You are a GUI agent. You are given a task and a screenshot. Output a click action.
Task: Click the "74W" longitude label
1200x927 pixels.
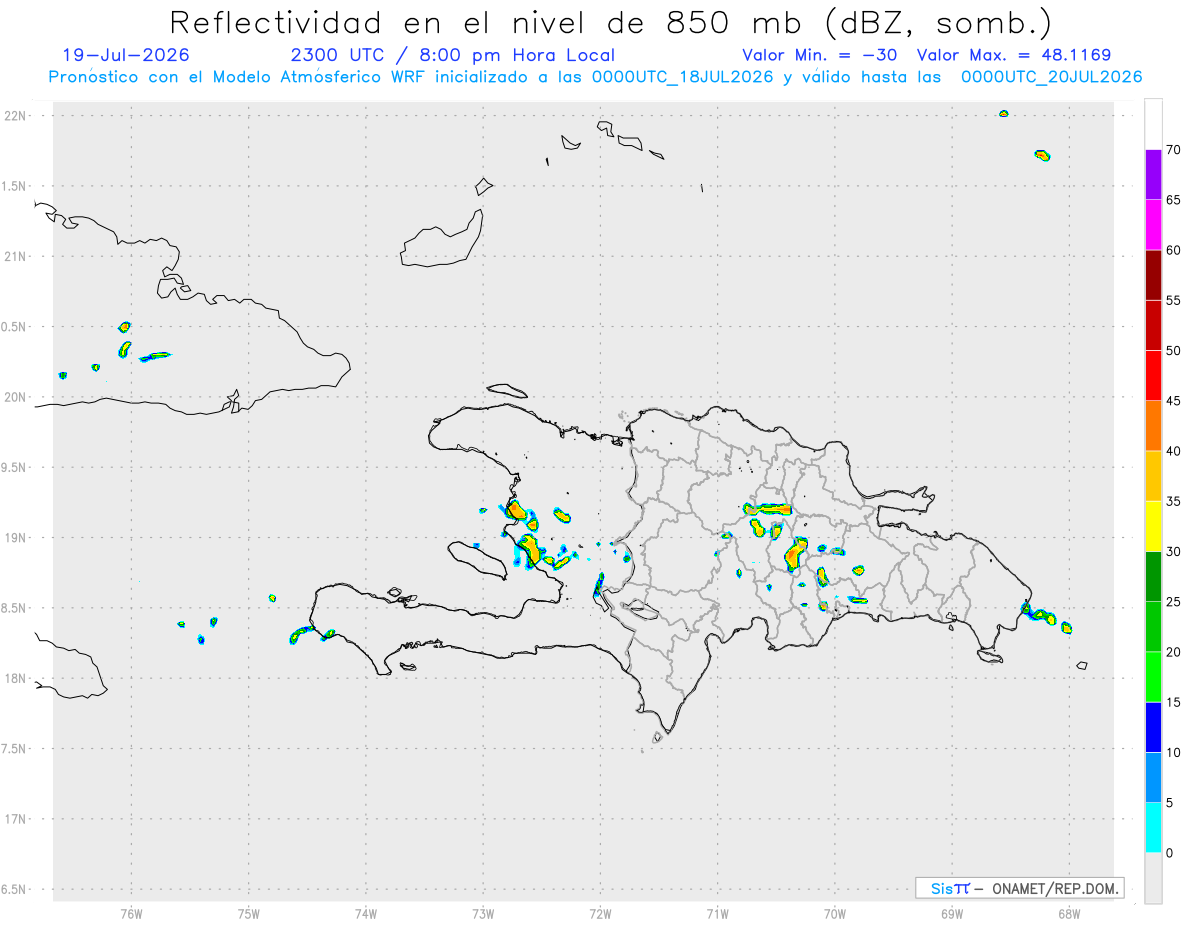coord(365,914)
